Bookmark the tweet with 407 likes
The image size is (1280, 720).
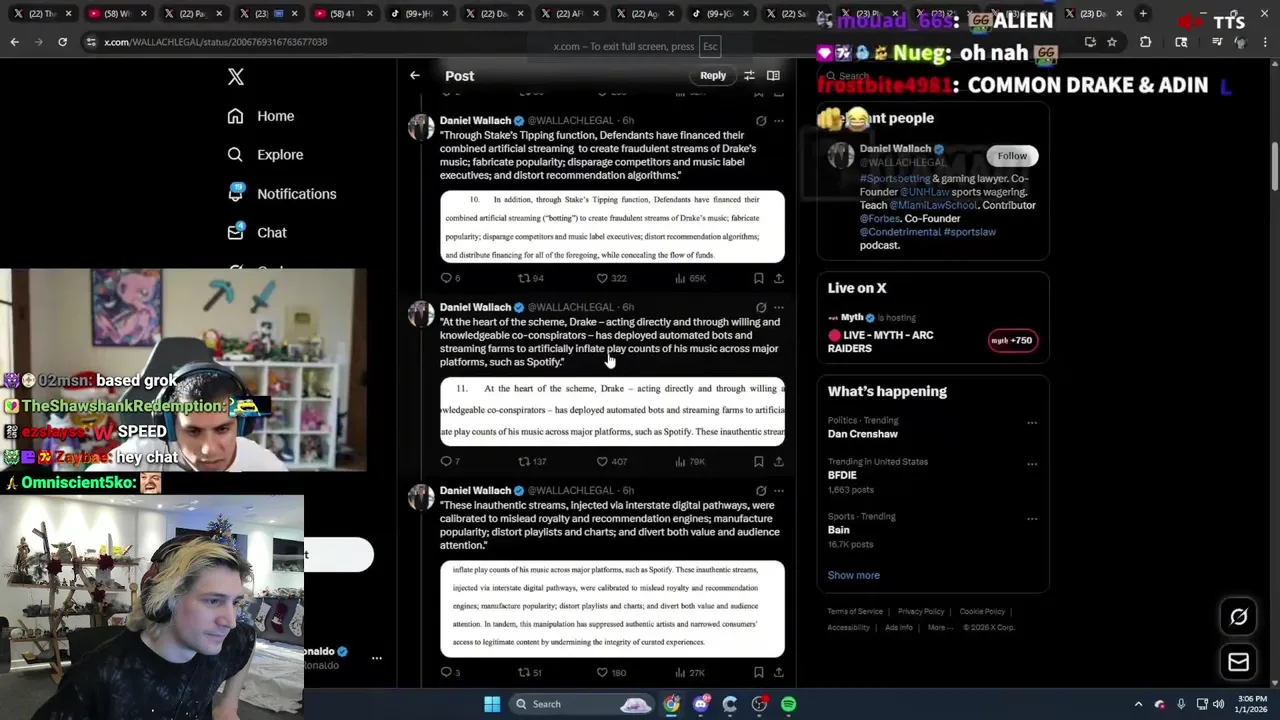click(x=759, y=461)
